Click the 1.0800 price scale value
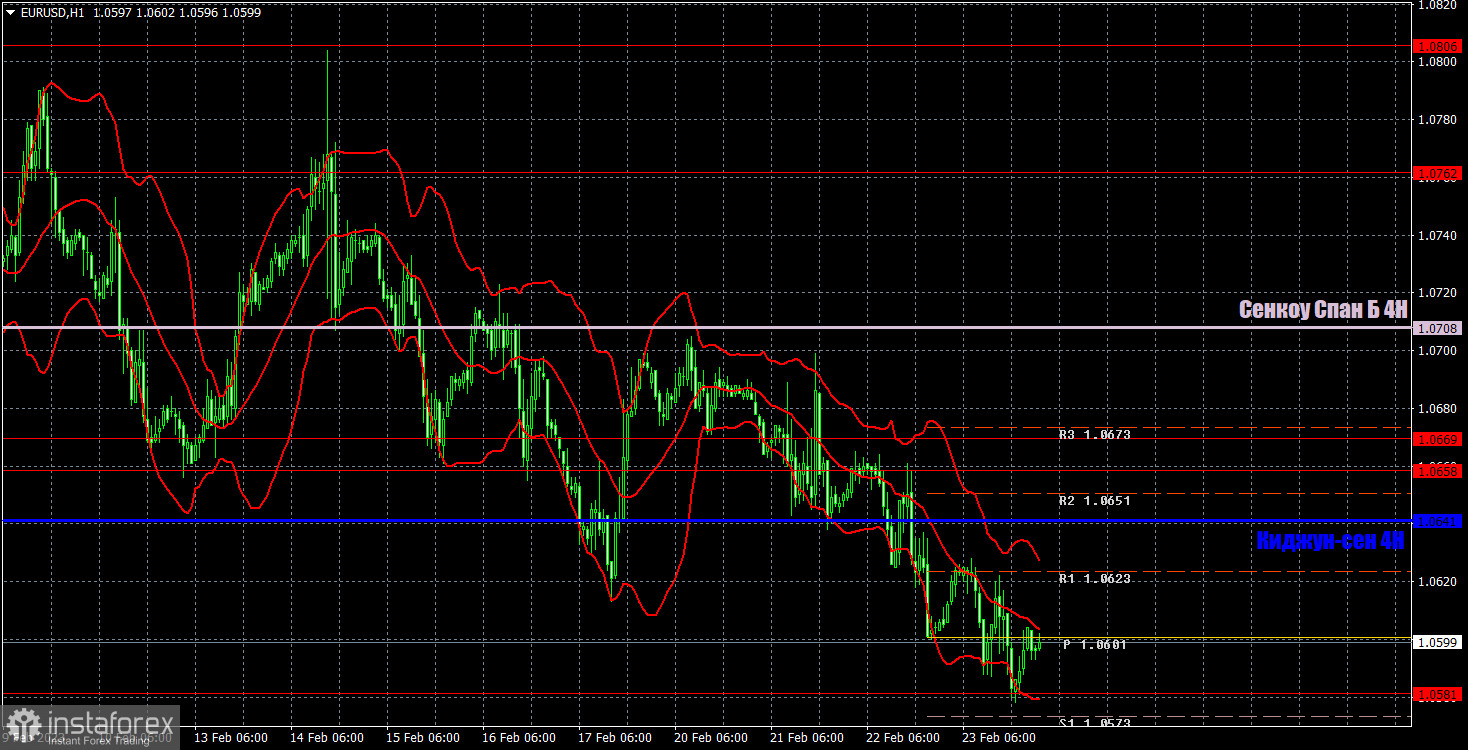1468x750 pixels. (1438, 62)
